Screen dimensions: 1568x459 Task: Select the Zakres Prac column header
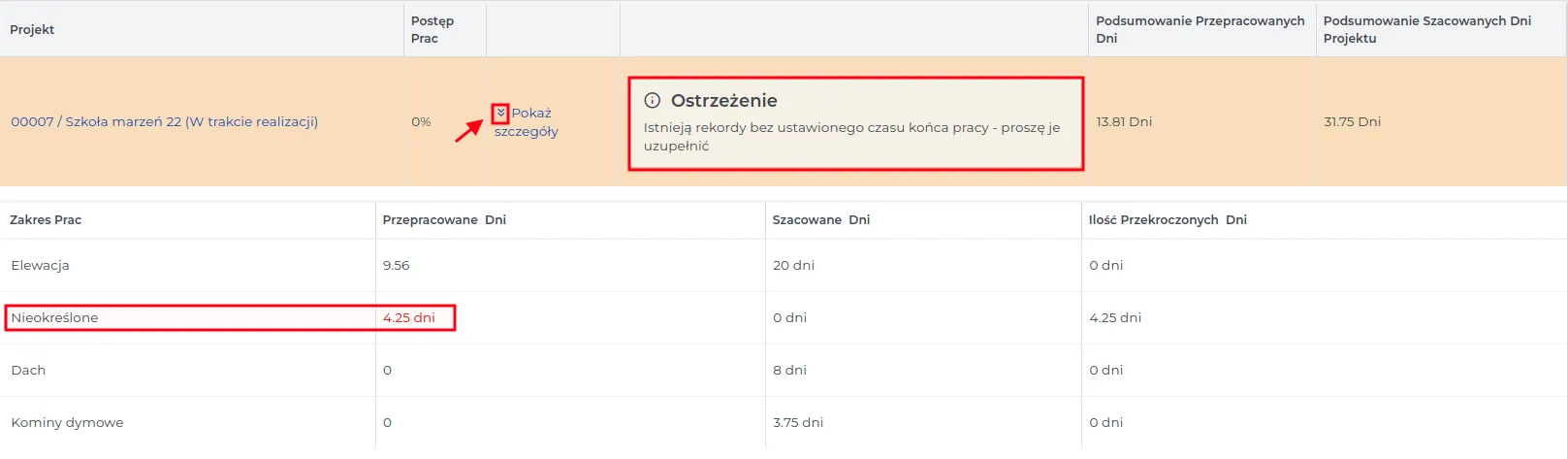pos(46,219)
